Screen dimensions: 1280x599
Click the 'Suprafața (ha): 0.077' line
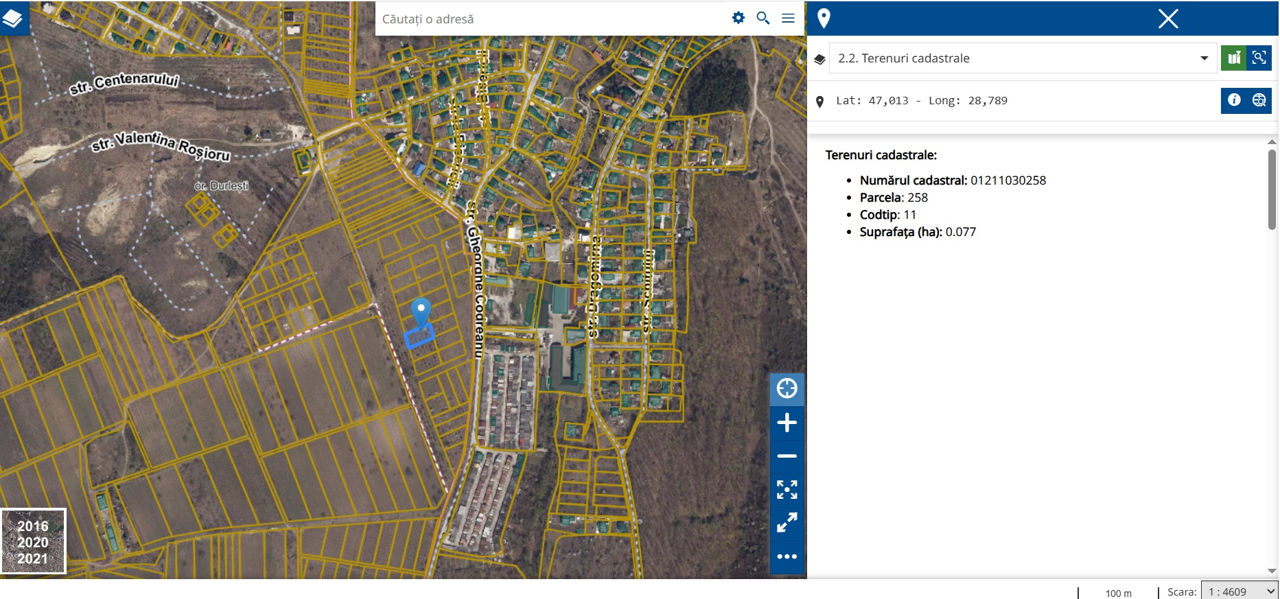click(918, 231)
